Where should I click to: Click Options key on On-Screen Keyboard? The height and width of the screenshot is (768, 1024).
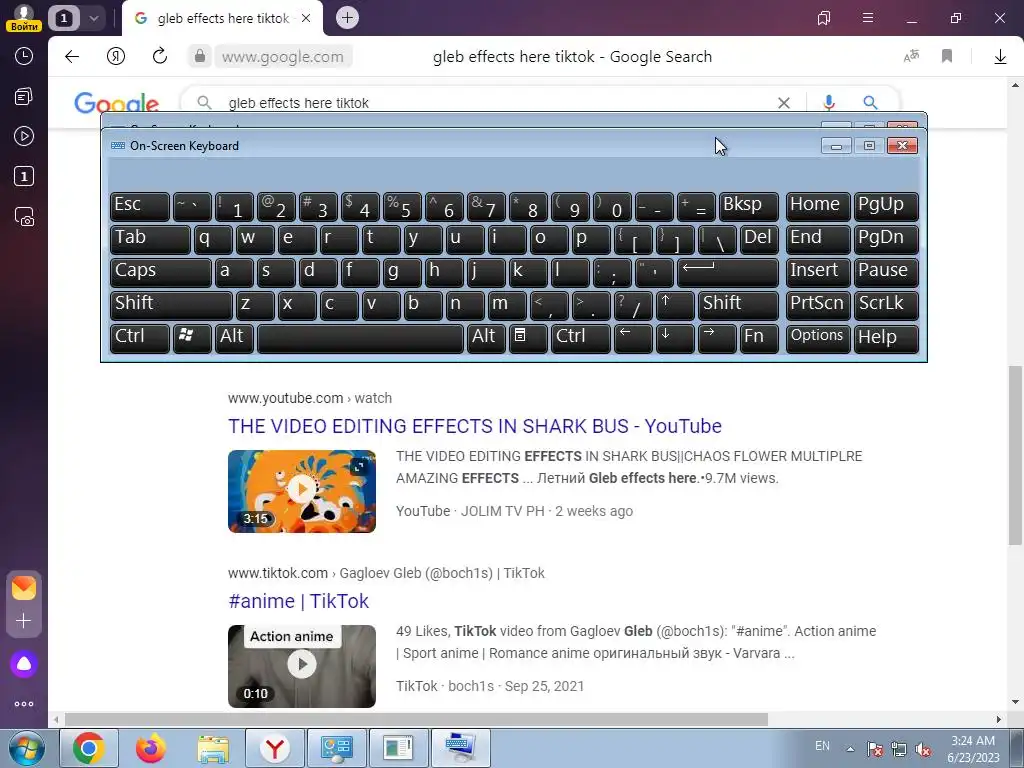(818, 338)
